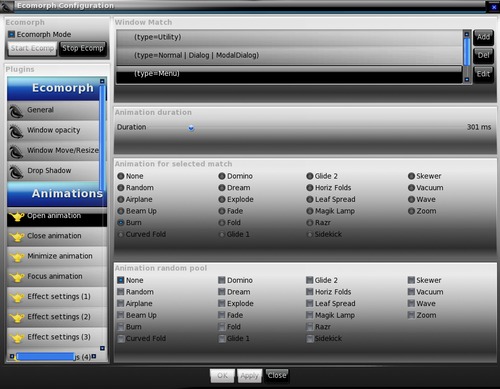Delete the selected window match

[x=483, y=55]
